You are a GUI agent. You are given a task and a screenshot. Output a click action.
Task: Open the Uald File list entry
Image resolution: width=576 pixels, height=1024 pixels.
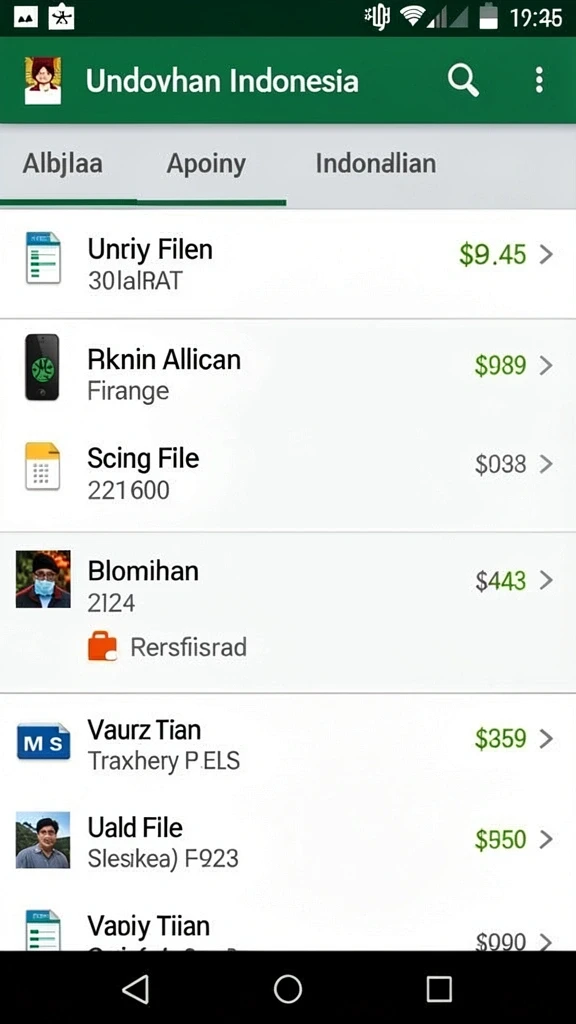(x=288, y=840)
